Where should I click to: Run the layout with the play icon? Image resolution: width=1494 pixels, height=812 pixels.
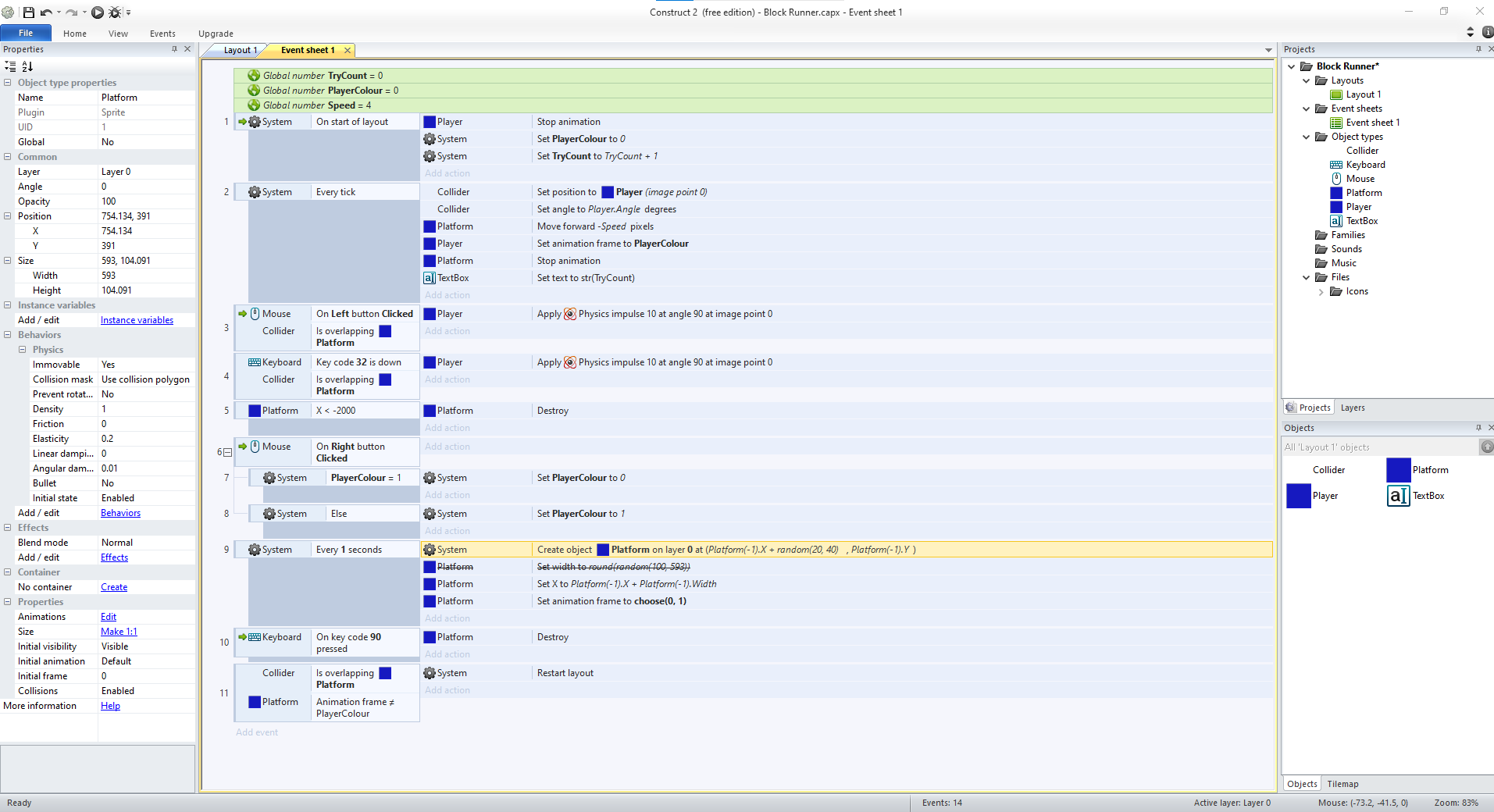(x=98, y=12)
